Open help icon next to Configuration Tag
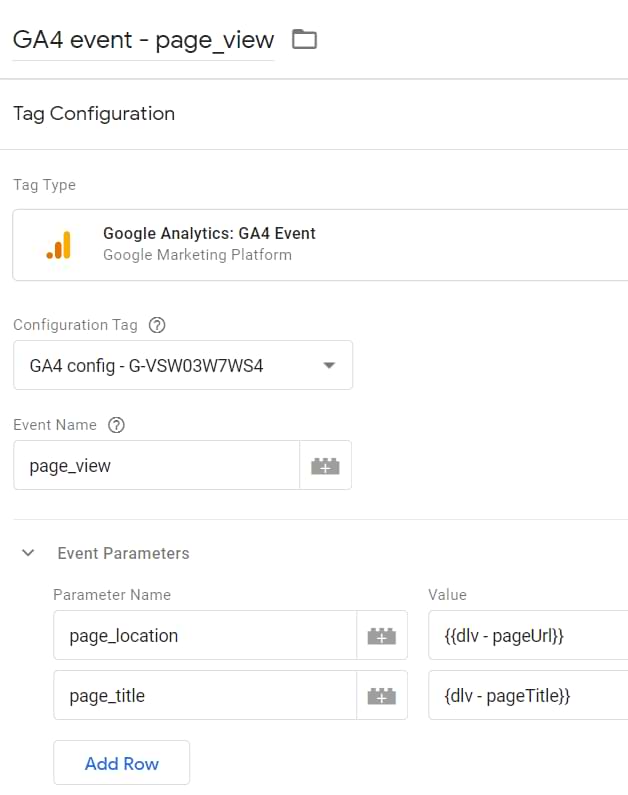Viewport: 628px width, 795px height. pos(156,325)
